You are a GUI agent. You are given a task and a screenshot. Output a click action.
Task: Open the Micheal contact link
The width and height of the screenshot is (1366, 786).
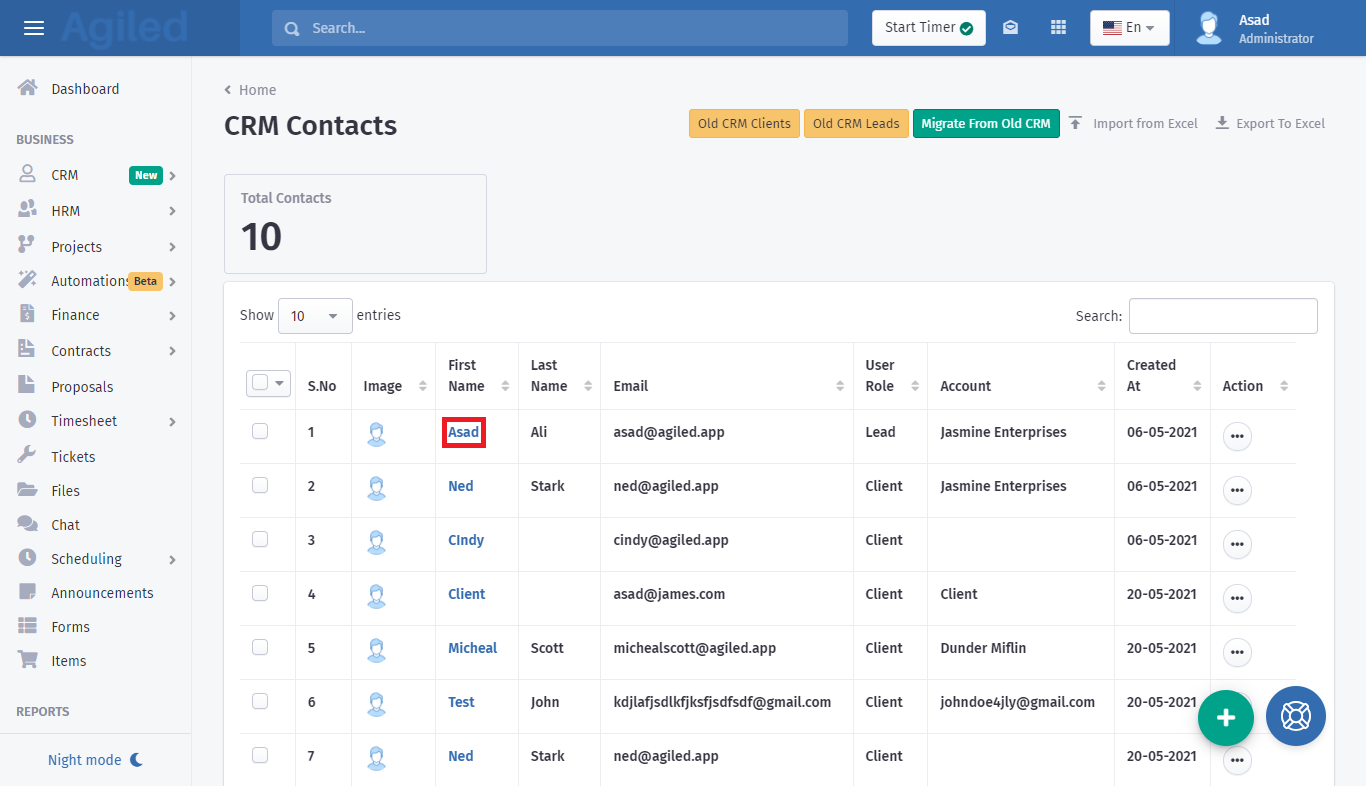point(472,648)
